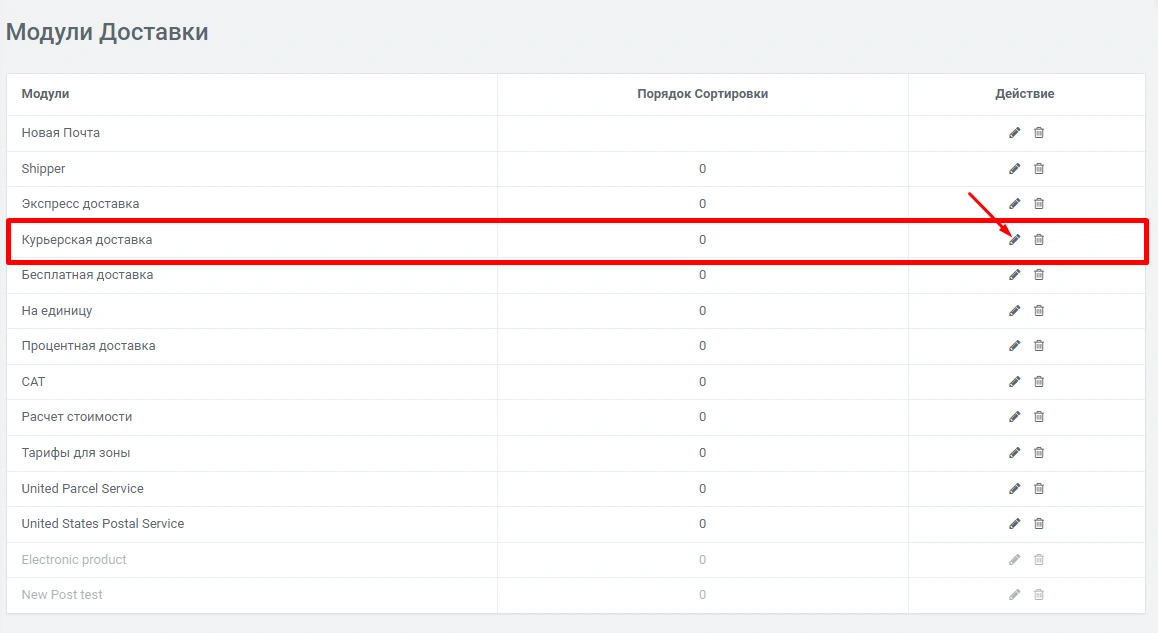Edit the United Parcel Service module
This screenshot has width=1158, height=633.
click(x=1014, y=489)
